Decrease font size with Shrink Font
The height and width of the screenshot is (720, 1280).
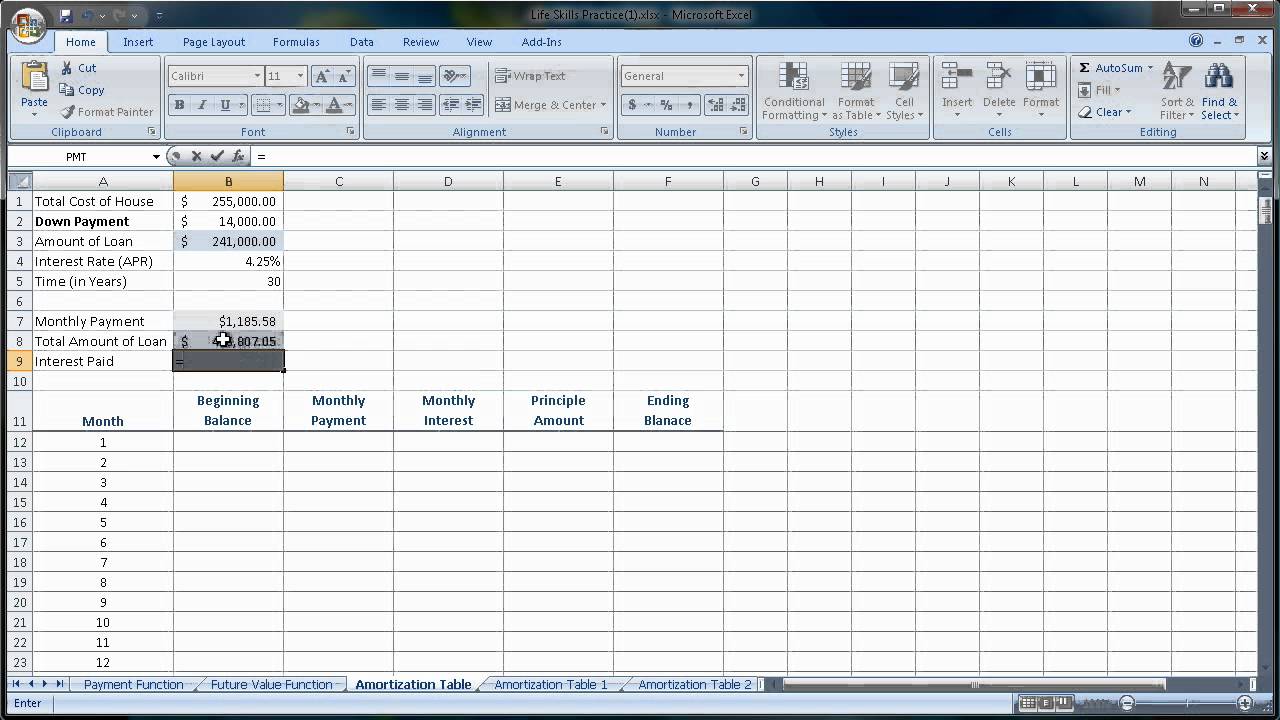point(344,76)
